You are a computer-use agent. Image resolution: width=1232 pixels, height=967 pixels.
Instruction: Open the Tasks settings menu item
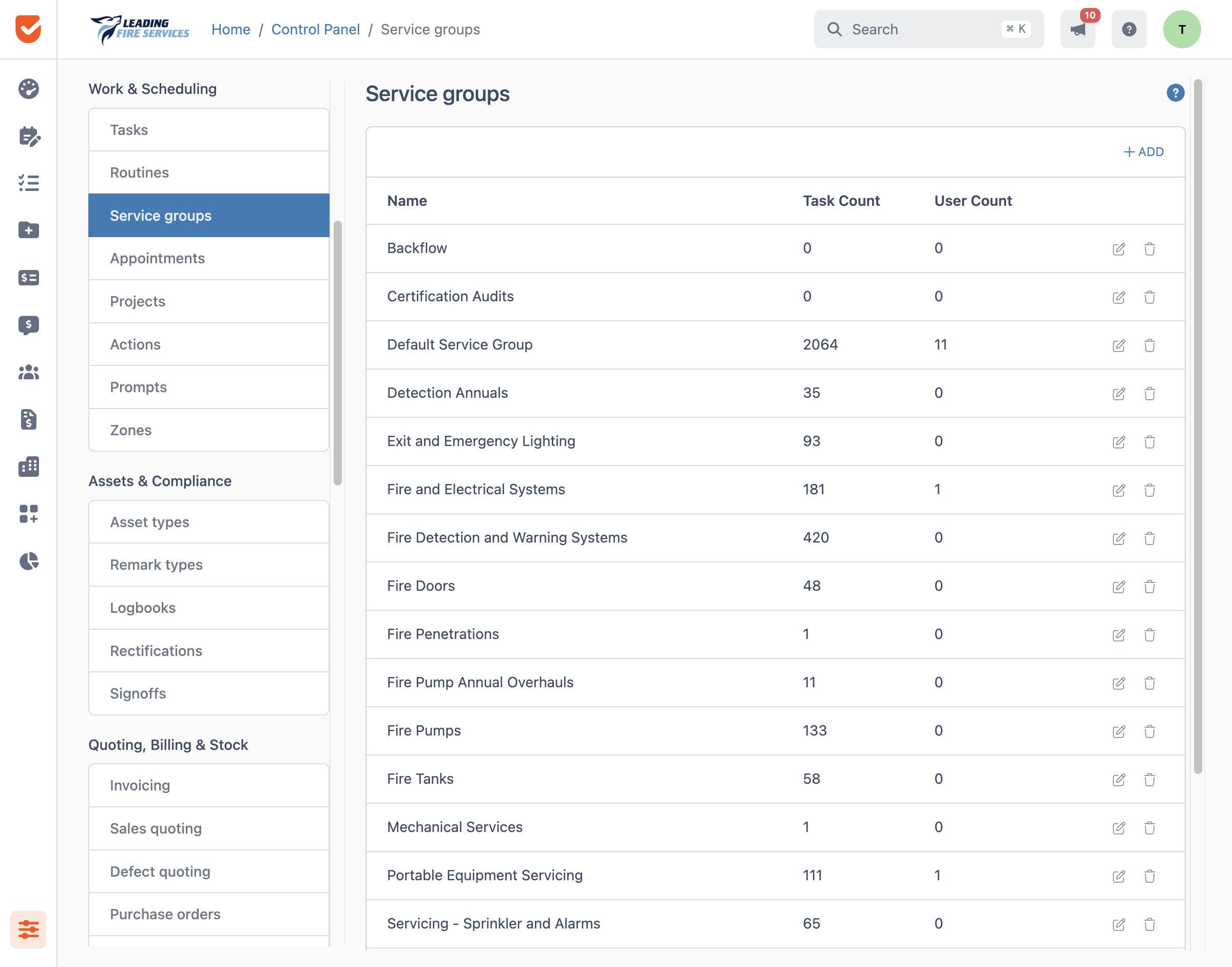click(x=209, y=130)
